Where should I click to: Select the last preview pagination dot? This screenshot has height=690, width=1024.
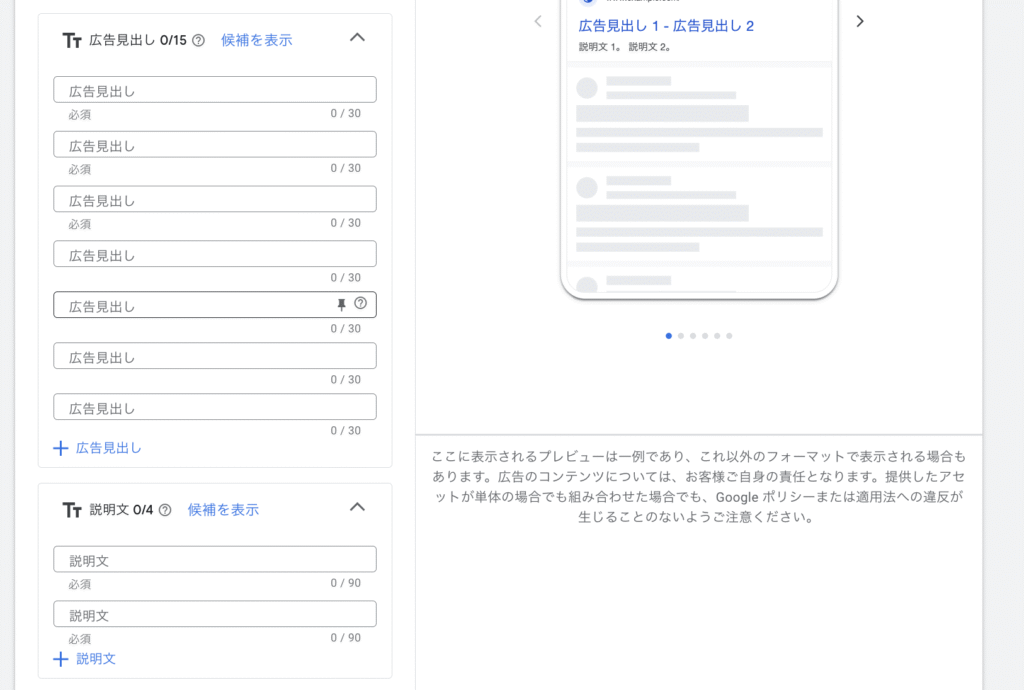click(x=729, y=336)
